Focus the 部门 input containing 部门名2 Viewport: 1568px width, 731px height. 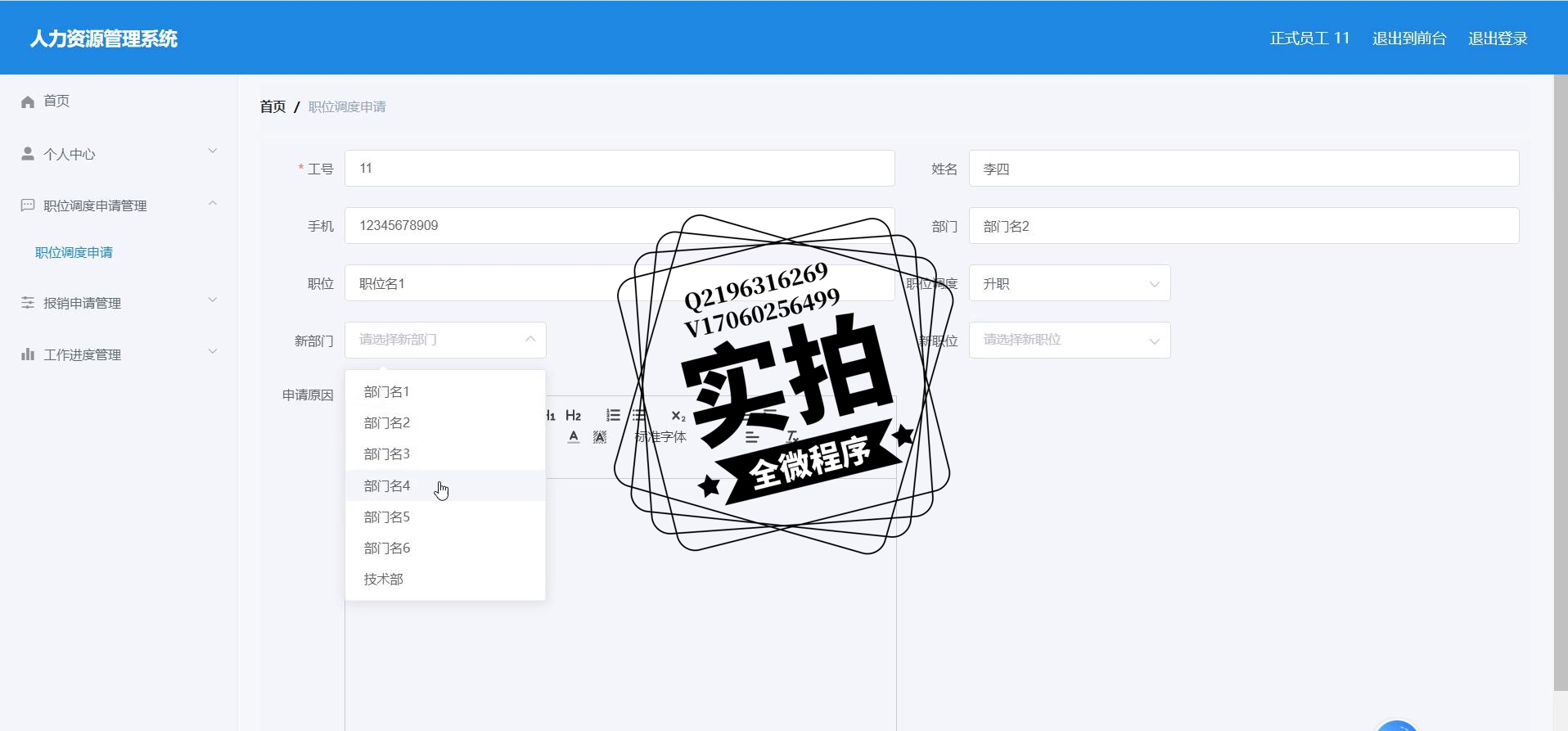[1244, 226]
